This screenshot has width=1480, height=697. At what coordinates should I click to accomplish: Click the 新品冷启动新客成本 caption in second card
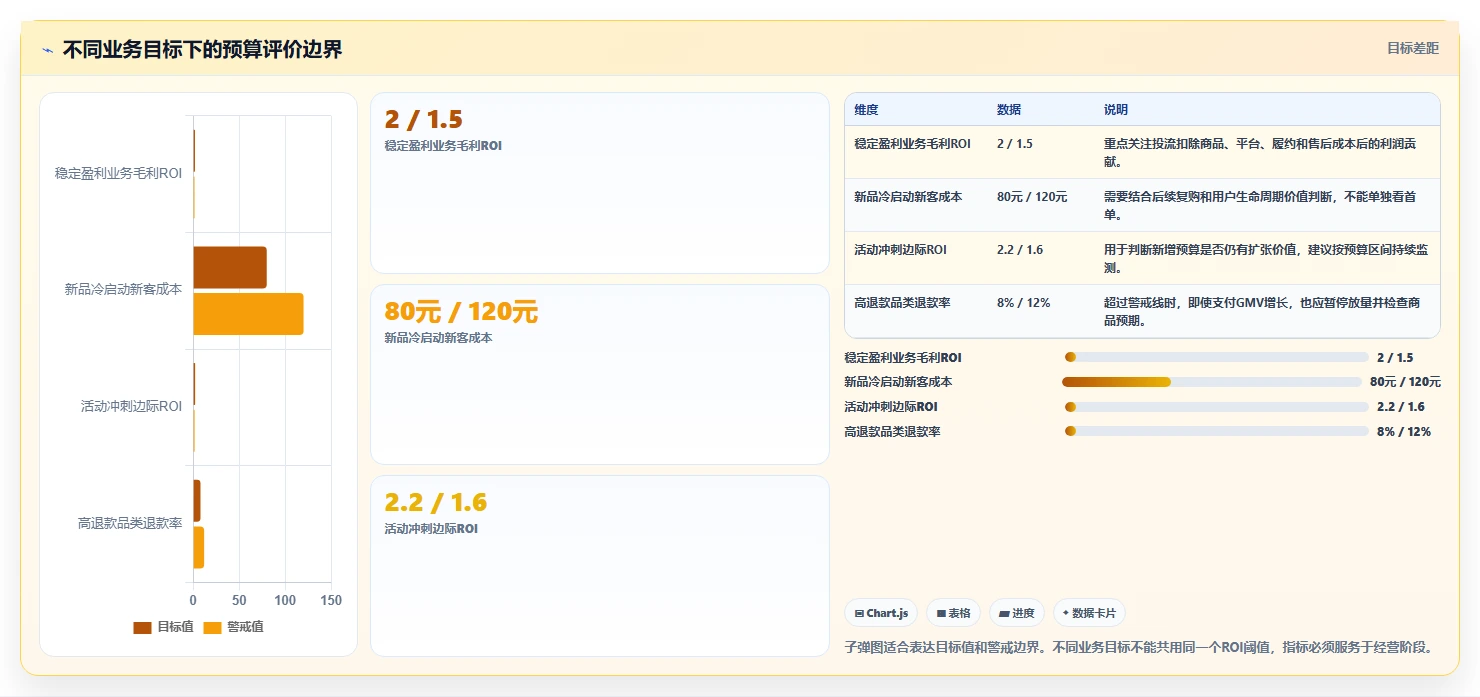pos(439,338)
